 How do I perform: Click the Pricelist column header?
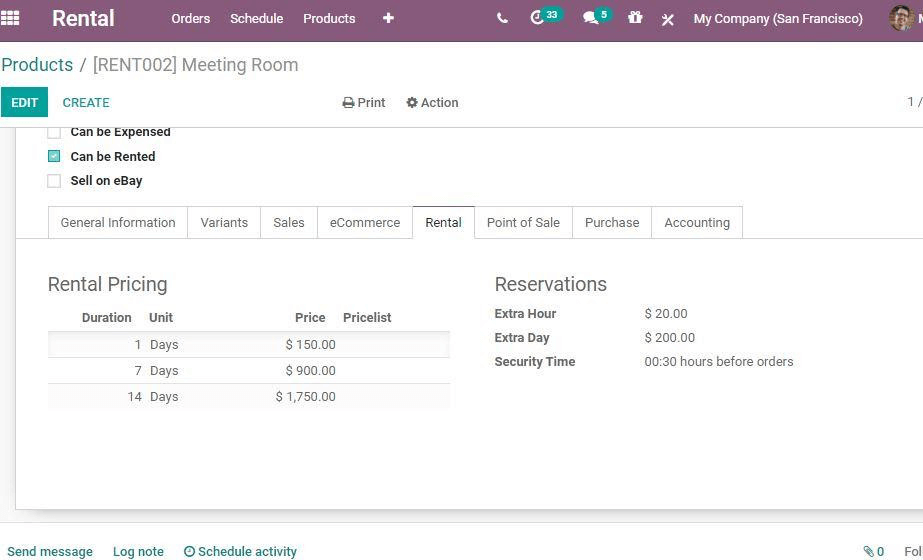coord(367,317)
